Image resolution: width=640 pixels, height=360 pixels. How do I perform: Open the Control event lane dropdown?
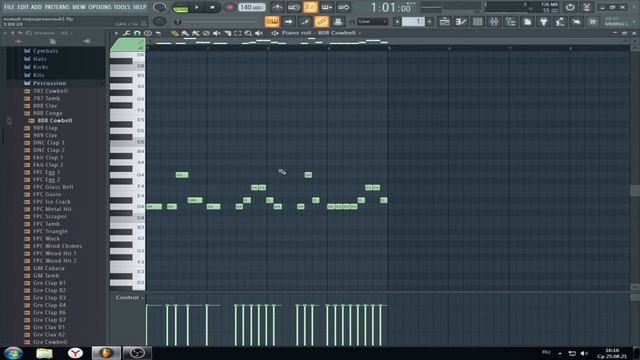[x=129, y=298]
